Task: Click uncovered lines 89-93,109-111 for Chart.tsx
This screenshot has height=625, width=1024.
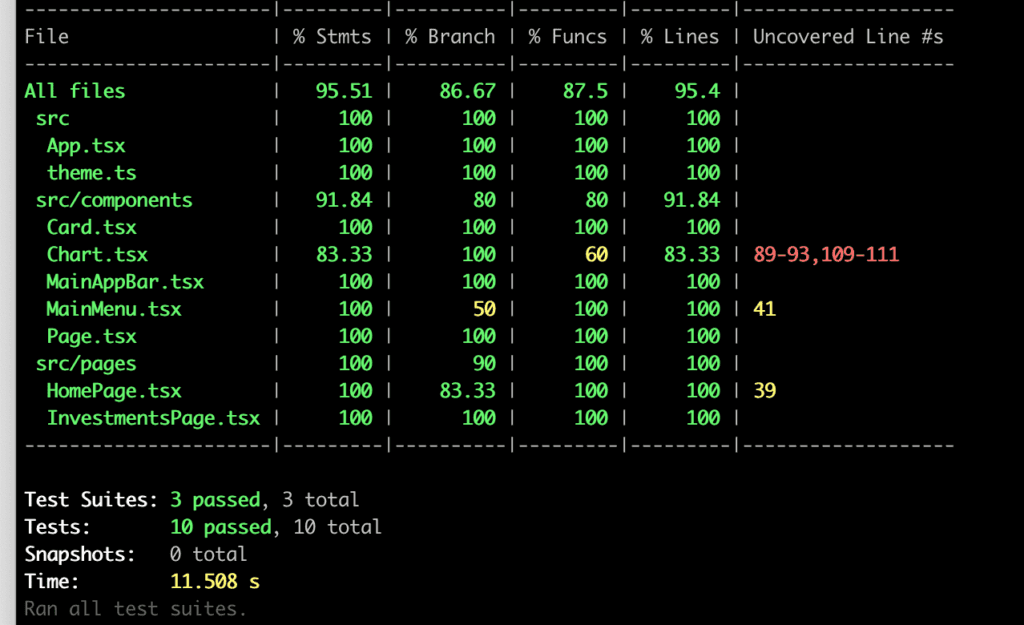Action: pos(826,255)
